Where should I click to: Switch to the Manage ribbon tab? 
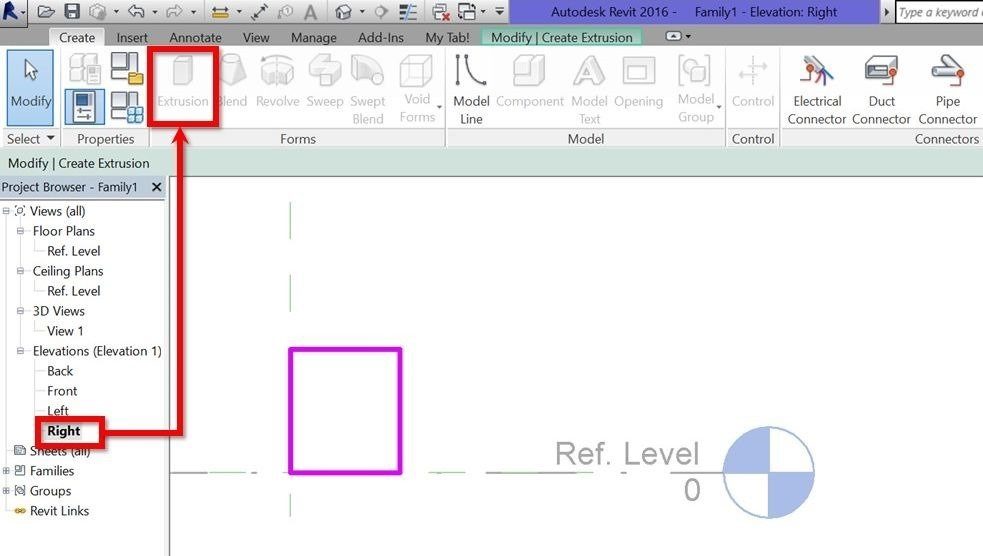313,38
